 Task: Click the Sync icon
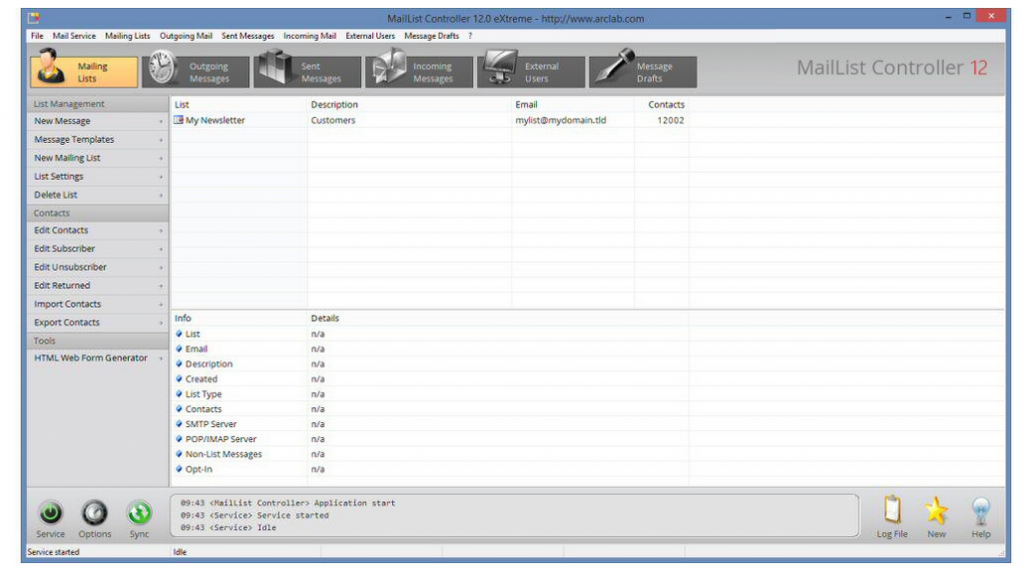coord(139,513)
